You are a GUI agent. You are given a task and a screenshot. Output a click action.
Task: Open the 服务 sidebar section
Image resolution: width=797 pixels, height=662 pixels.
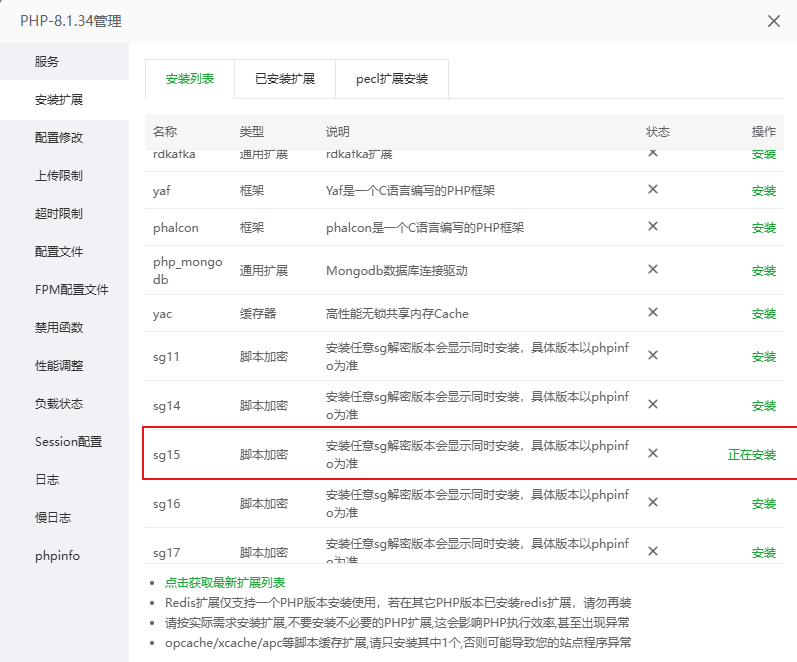[65, 62]
